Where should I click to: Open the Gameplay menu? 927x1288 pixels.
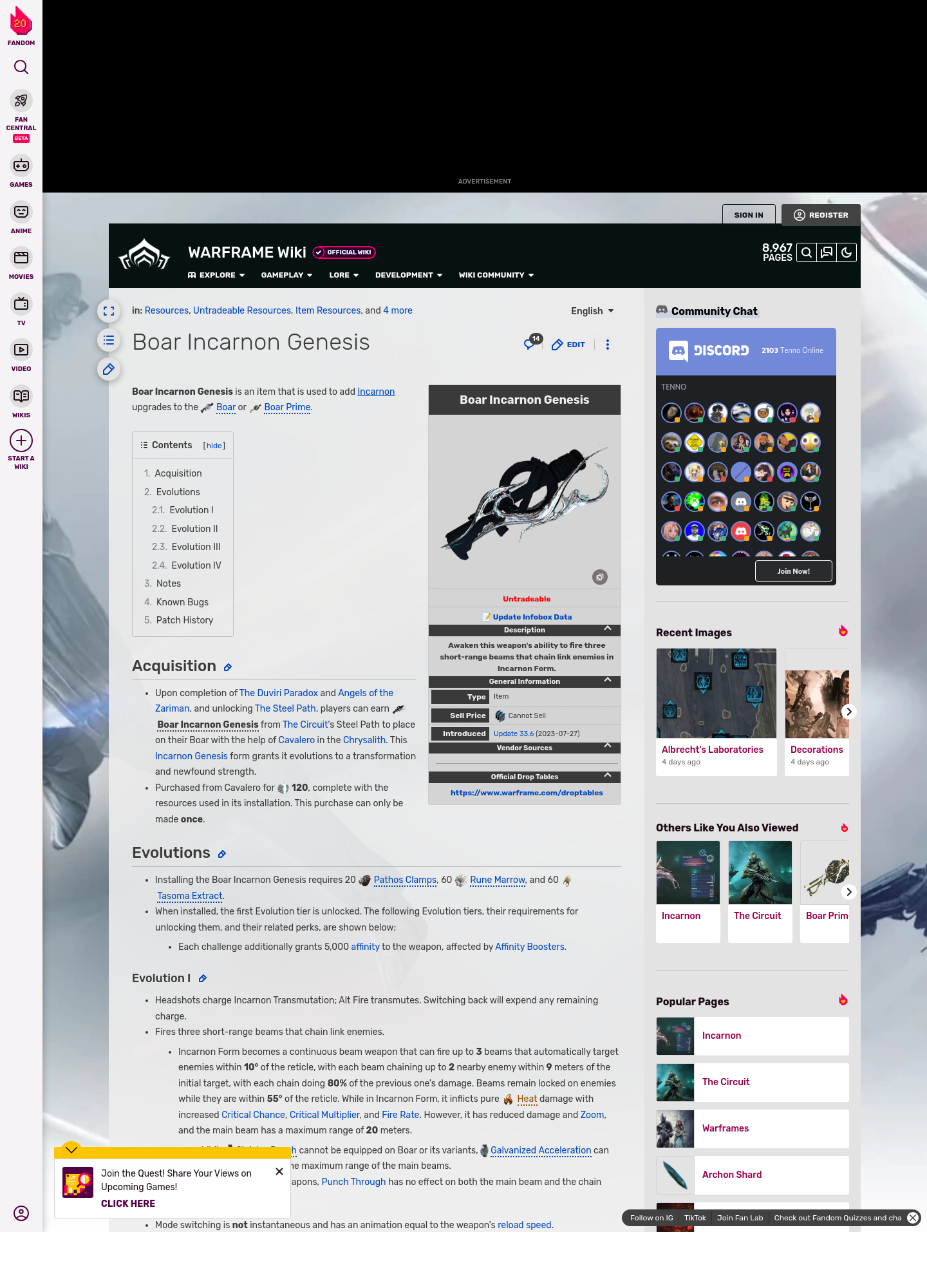(286, 275)
